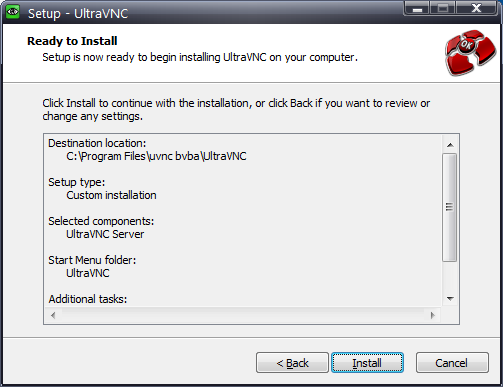Minimize the Setup window
503x387 pixels.
point(417,8)
